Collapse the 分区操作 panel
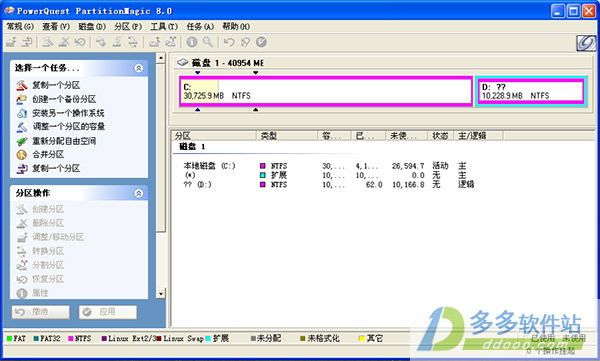Image resolution: width=600 pixels, height=361 pixels. [139, 193]
